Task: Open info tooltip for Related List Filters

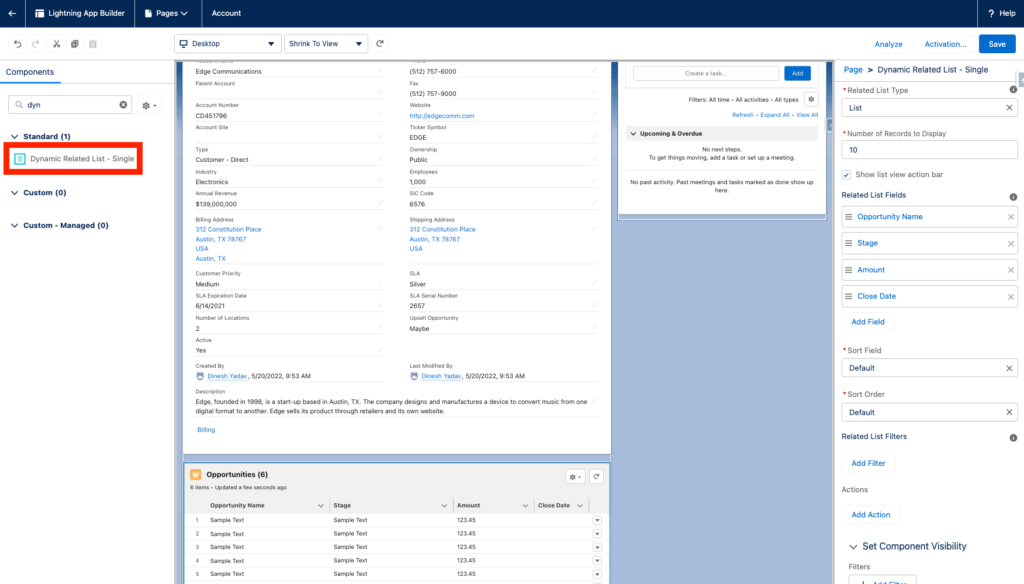Action: [x=1013, y=438]
